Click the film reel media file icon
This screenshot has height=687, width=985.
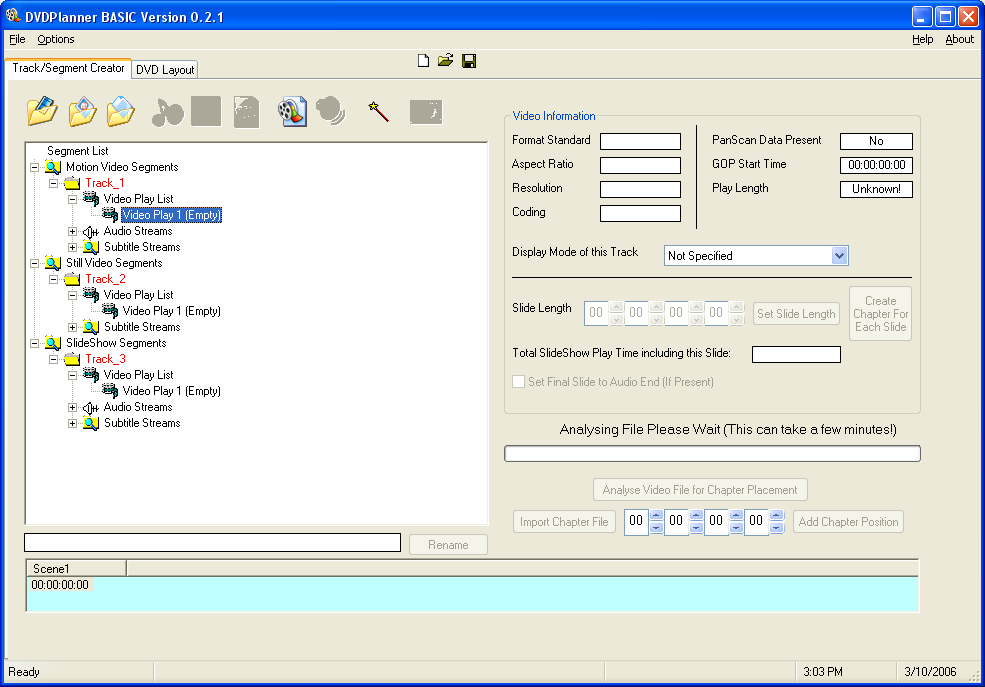(292, 111)
